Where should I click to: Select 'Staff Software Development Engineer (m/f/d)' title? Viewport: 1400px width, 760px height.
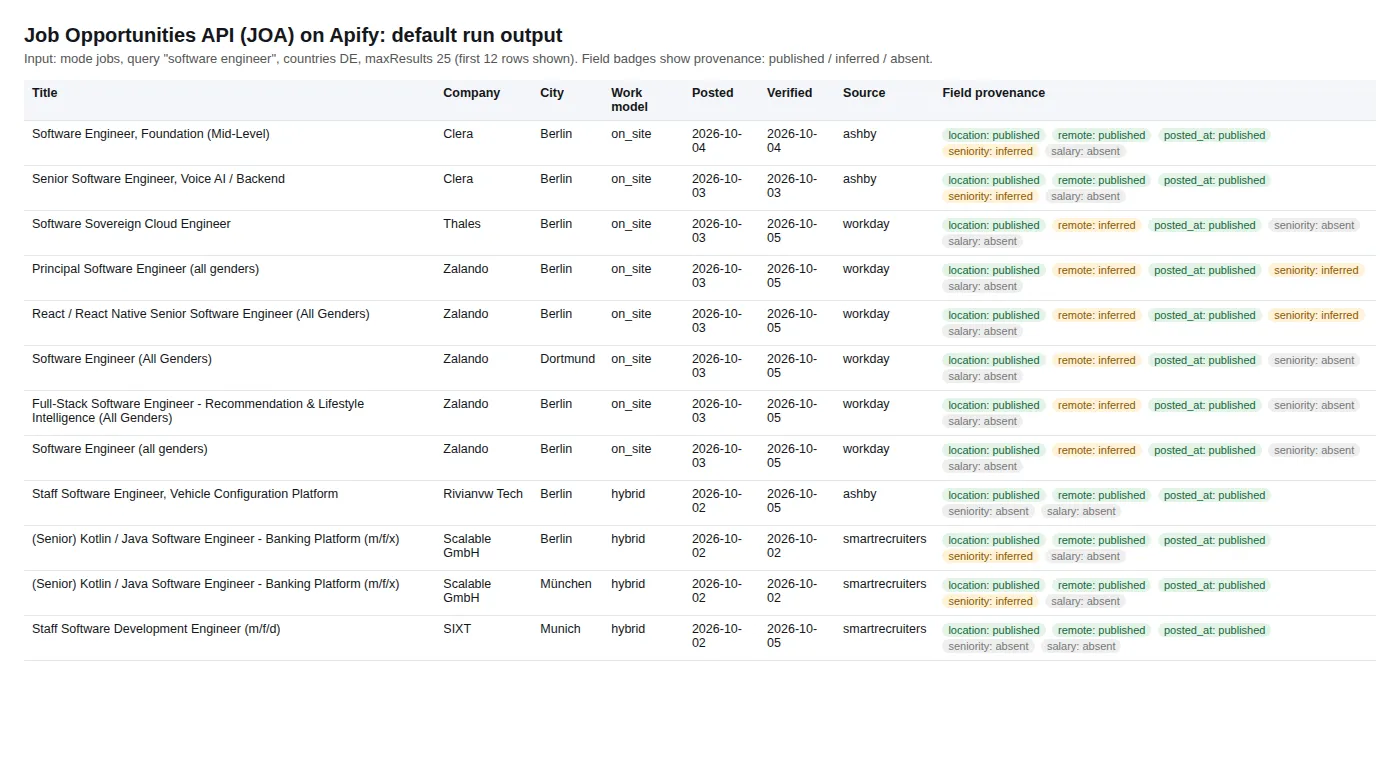[157, 629]
